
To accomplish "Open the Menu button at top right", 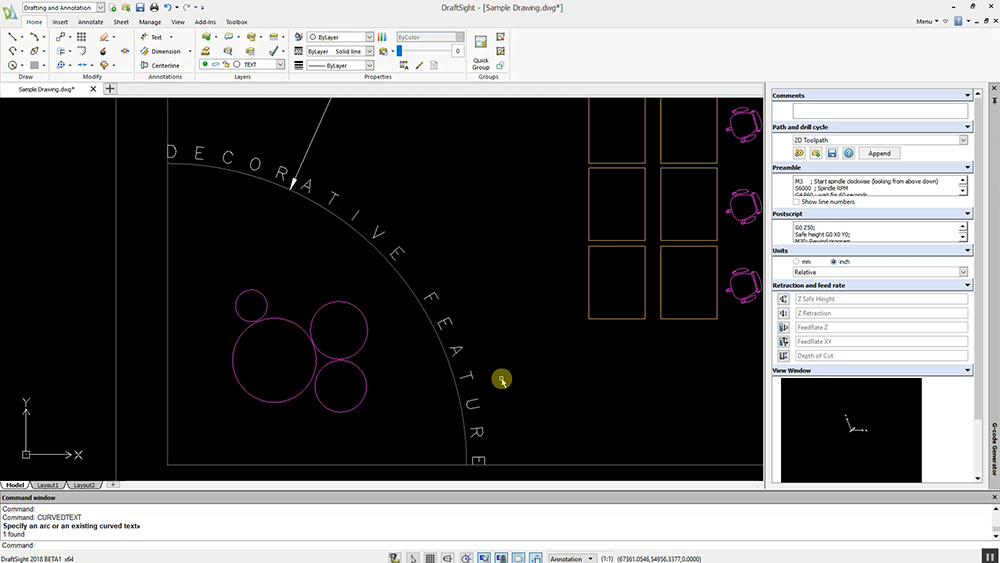I will point(927,21).
